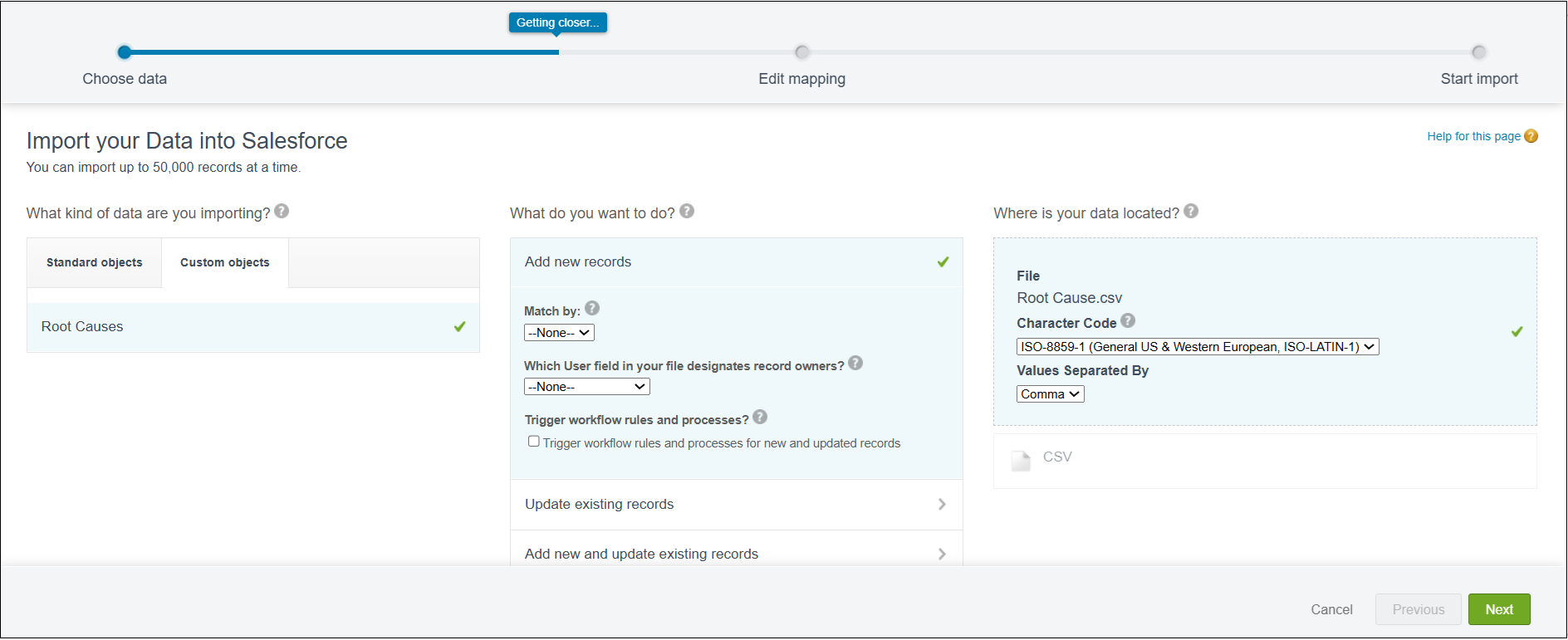Click the Start import step marker
The height and width of the screenshot is (640, 1568).
click(x=1479, y=52)
